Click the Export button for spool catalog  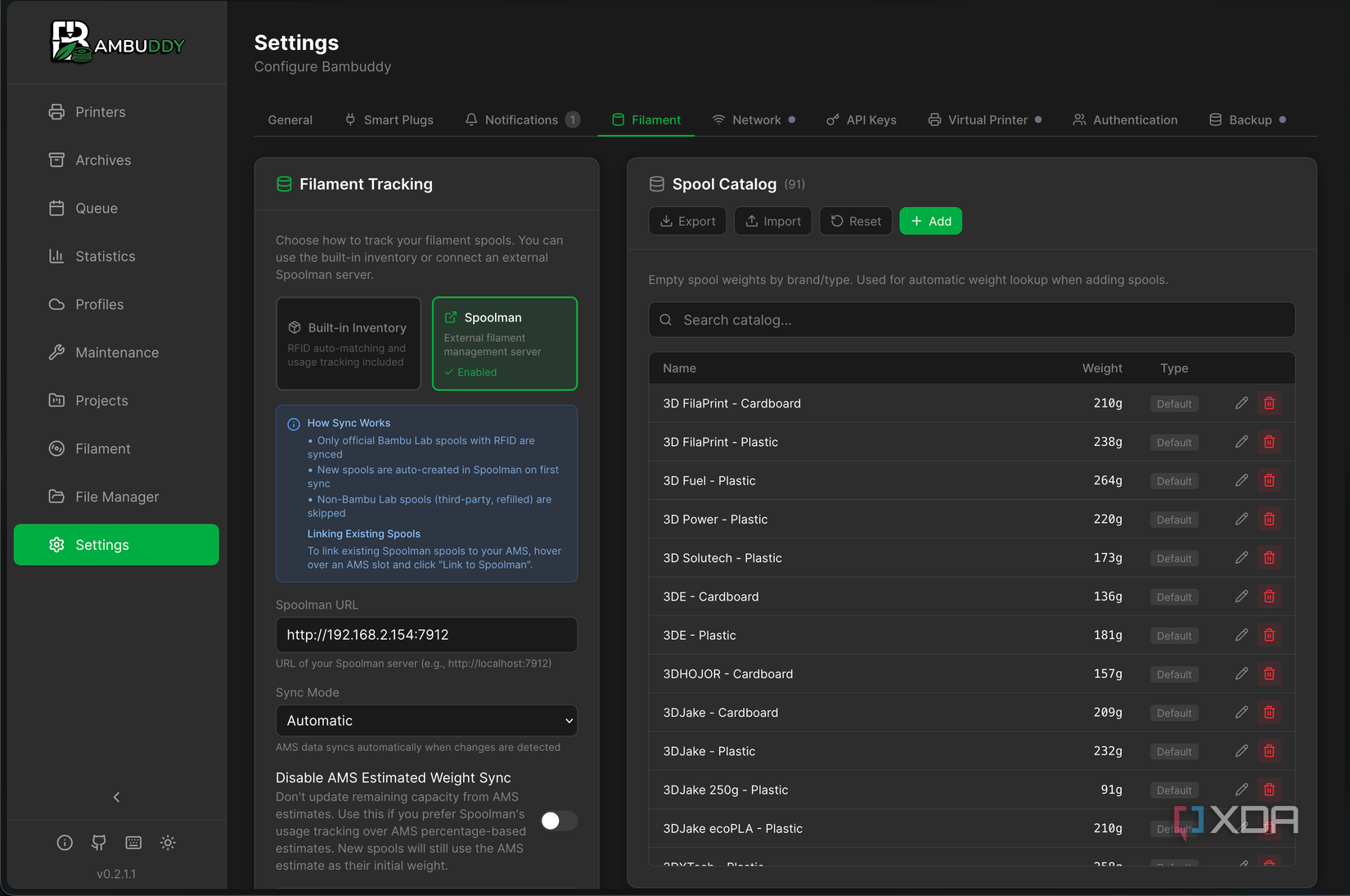click(x=687, y=222)
